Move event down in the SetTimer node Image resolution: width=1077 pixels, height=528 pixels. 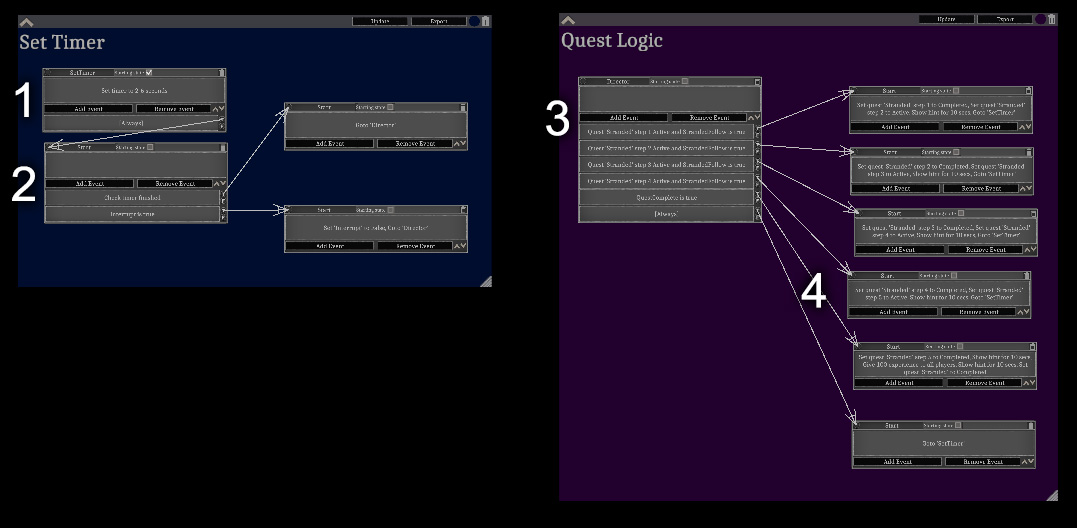(221, 109)
